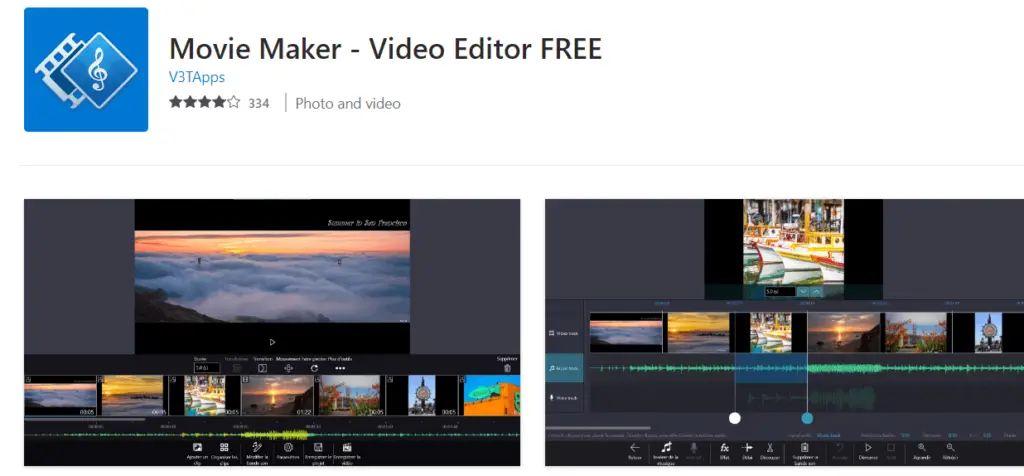1024x476 pixels.
Task: Click the Movie Maker app logo
Action: click(x=86, y=69)
